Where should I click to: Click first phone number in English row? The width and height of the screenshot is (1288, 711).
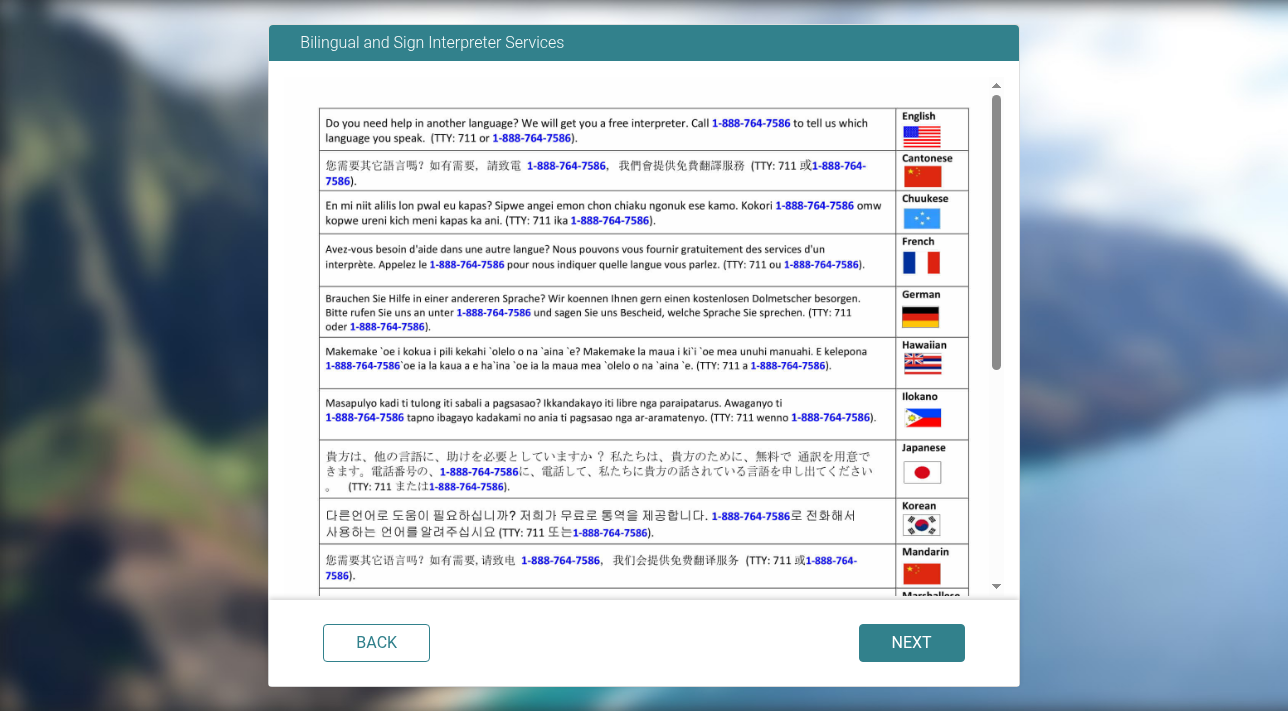(x=751, y=123)
